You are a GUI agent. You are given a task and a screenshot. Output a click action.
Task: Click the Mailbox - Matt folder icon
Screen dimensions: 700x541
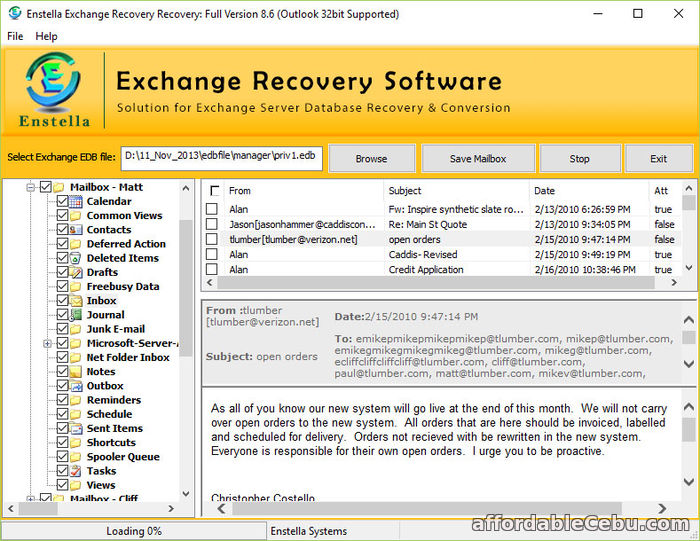point(59,187)
